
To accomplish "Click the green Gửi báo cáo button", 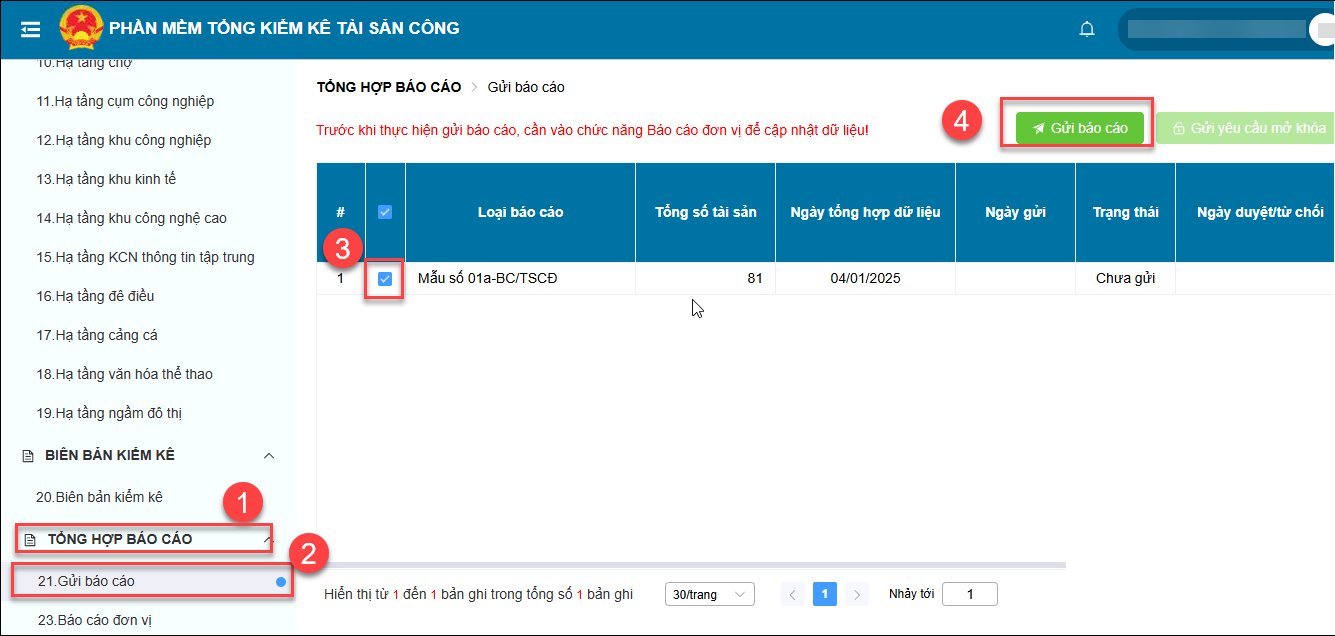I will click(x=1079, y=128).
